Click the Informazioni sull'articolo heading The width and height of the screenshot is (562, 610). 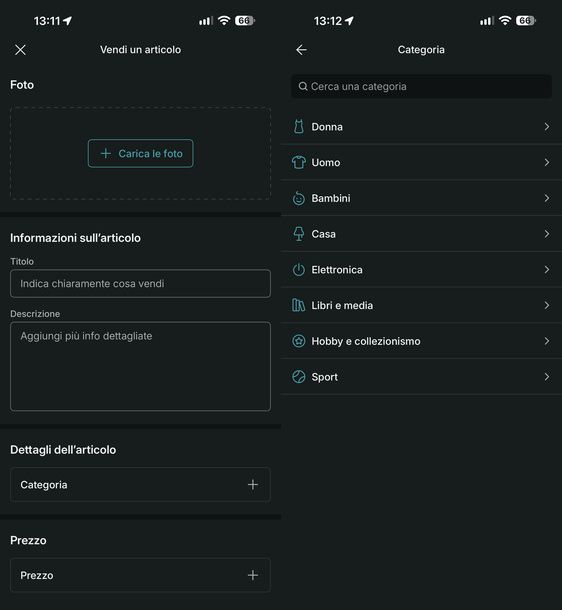(75, 238)
